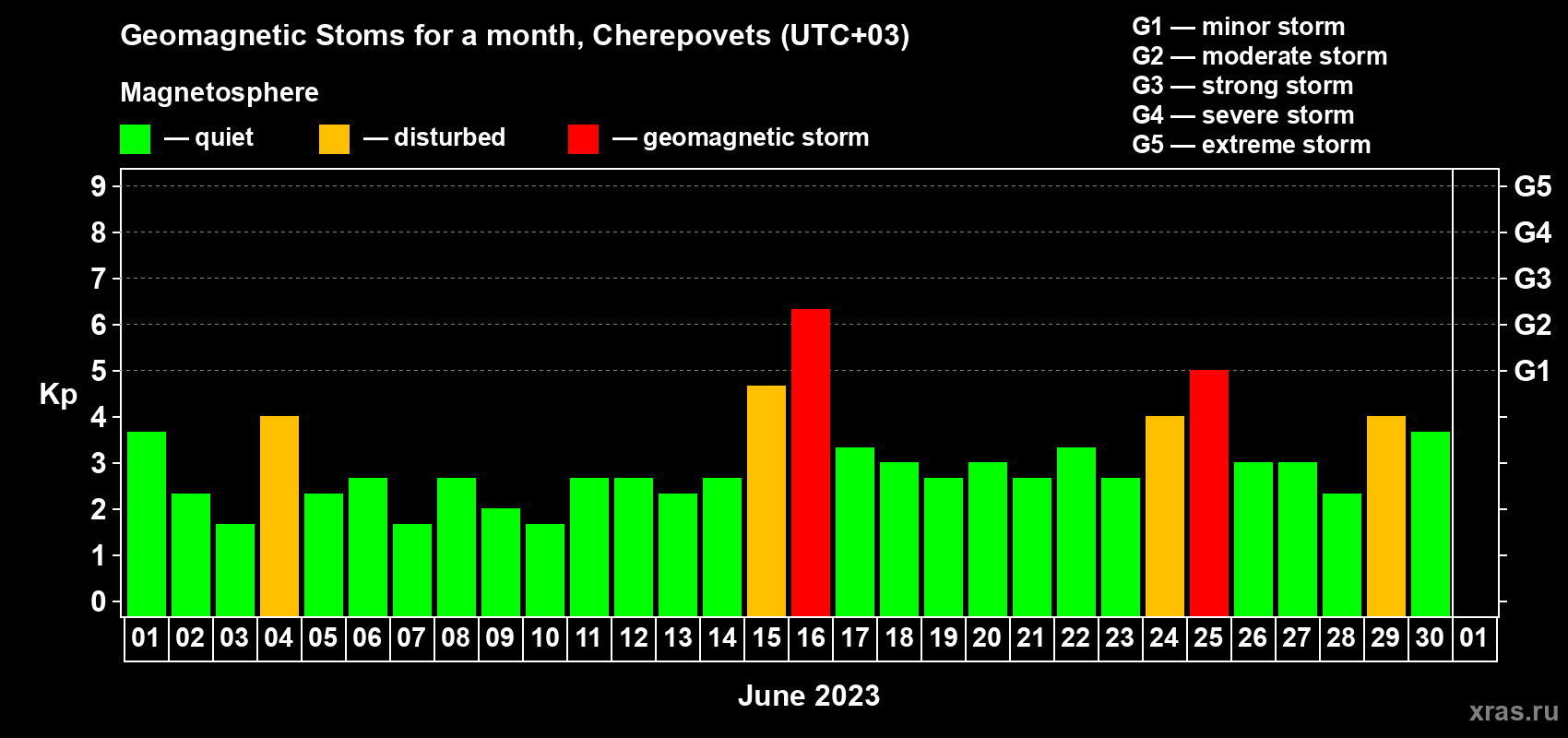Image resolution: width=1568 pixels, height=738 pixels.
Task: Select the green bar for June 22
Action: [x=1076, y=531]
